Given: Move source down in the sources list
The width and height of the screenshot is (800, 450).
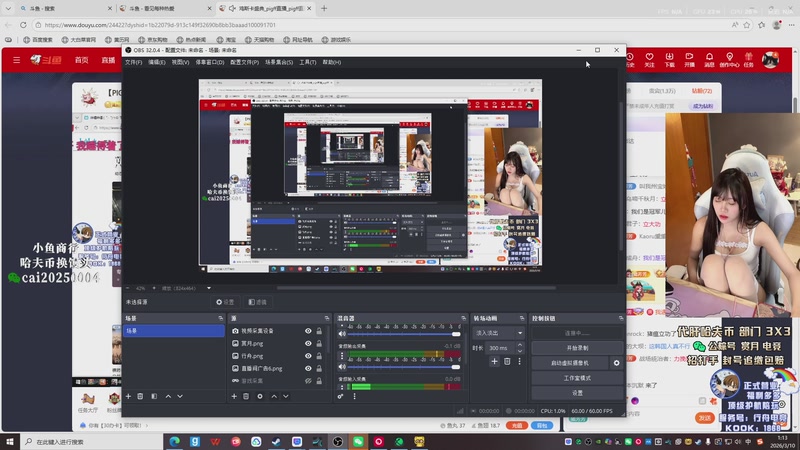Looking at the screenshot, I should [x=286, y=396].
